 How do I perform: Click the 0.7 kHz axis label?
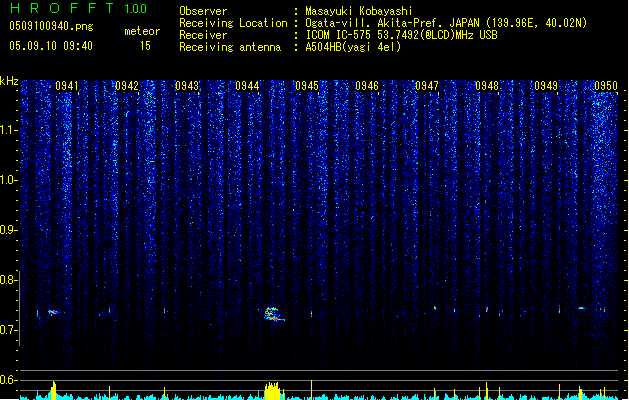(x=9, y=330)
